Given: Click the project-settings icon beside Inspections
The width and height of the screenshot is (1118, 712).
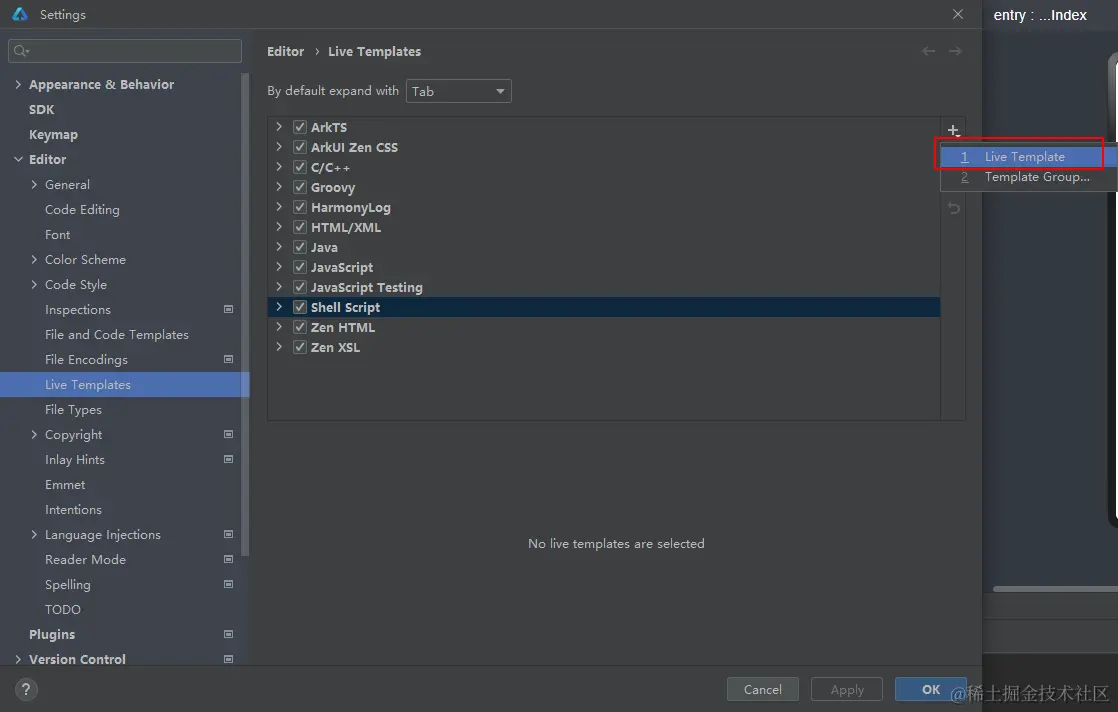Looking at the screenshot, I should coord(228,310).
